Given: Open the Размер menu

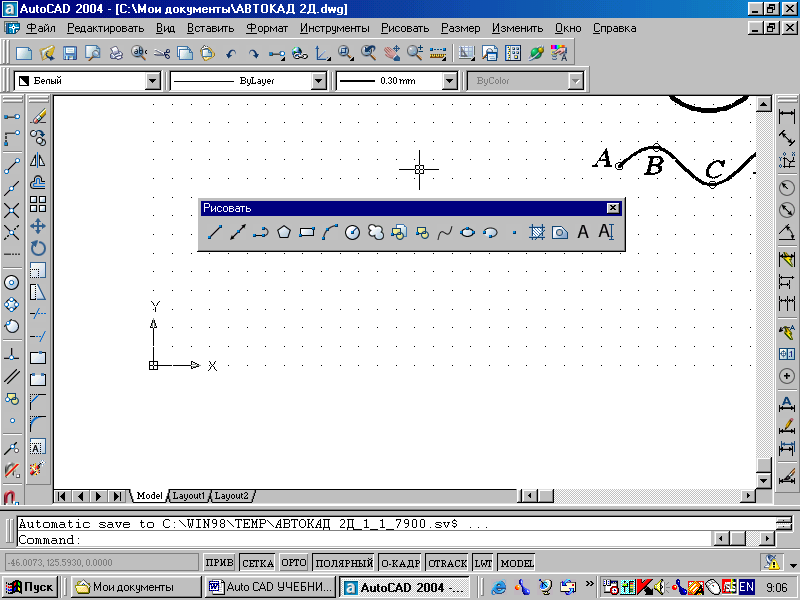Looking at the screenshot, I should coord(461,28).
